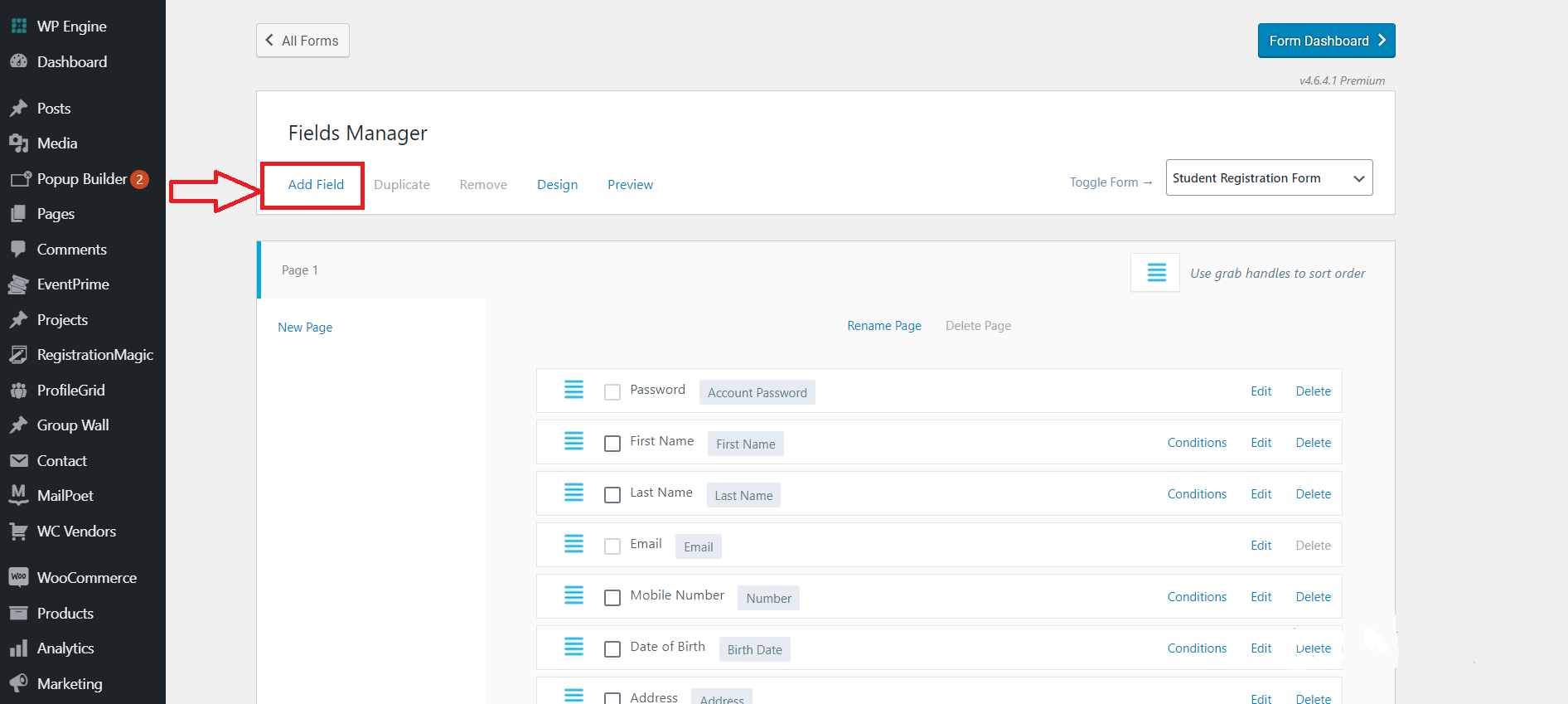The image size is (1568, 704).
Task: Open the Analytics bar chart icon
Action: tap(18, 648)
